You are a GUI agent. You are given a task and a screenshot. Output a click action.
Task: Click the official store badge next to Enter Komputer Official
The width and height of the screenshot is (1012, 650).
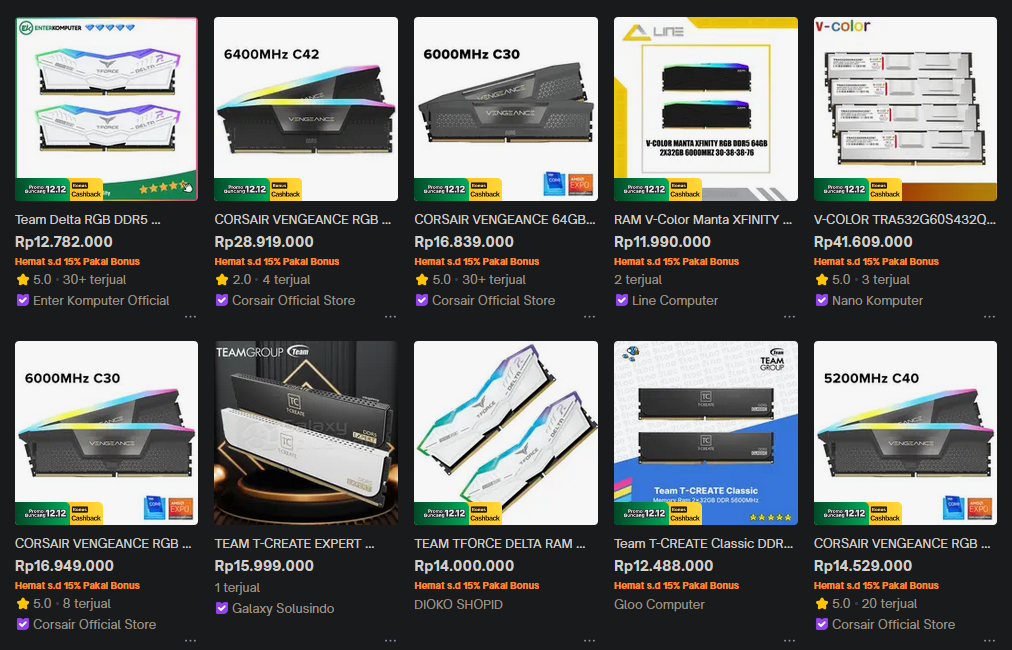click(23, 300)
